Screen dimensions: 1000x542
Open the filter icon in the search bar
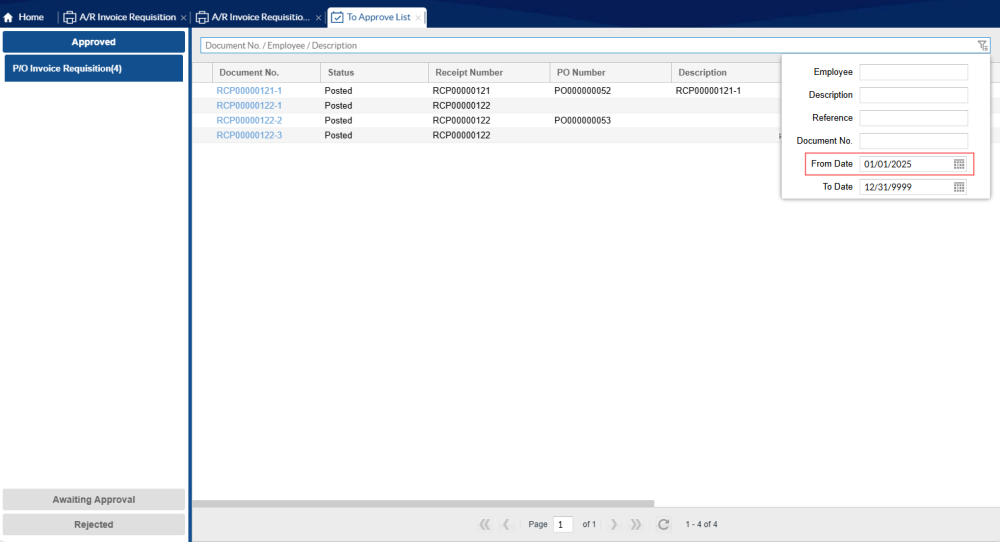click(982, 45)
